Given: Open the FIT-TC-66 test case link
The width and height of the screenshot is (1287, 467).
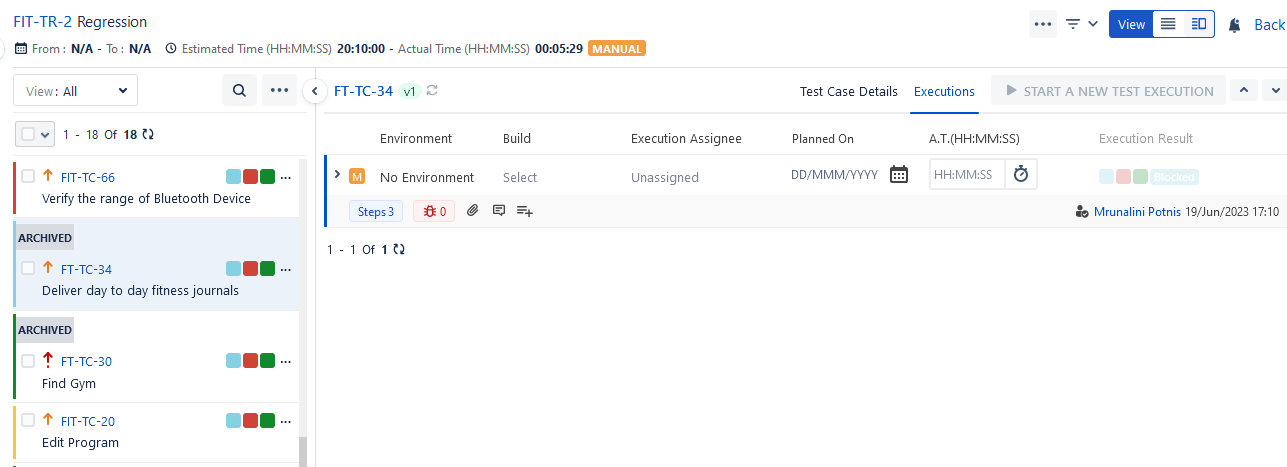Looking at the screenshot, I should [x=88, y=178].
